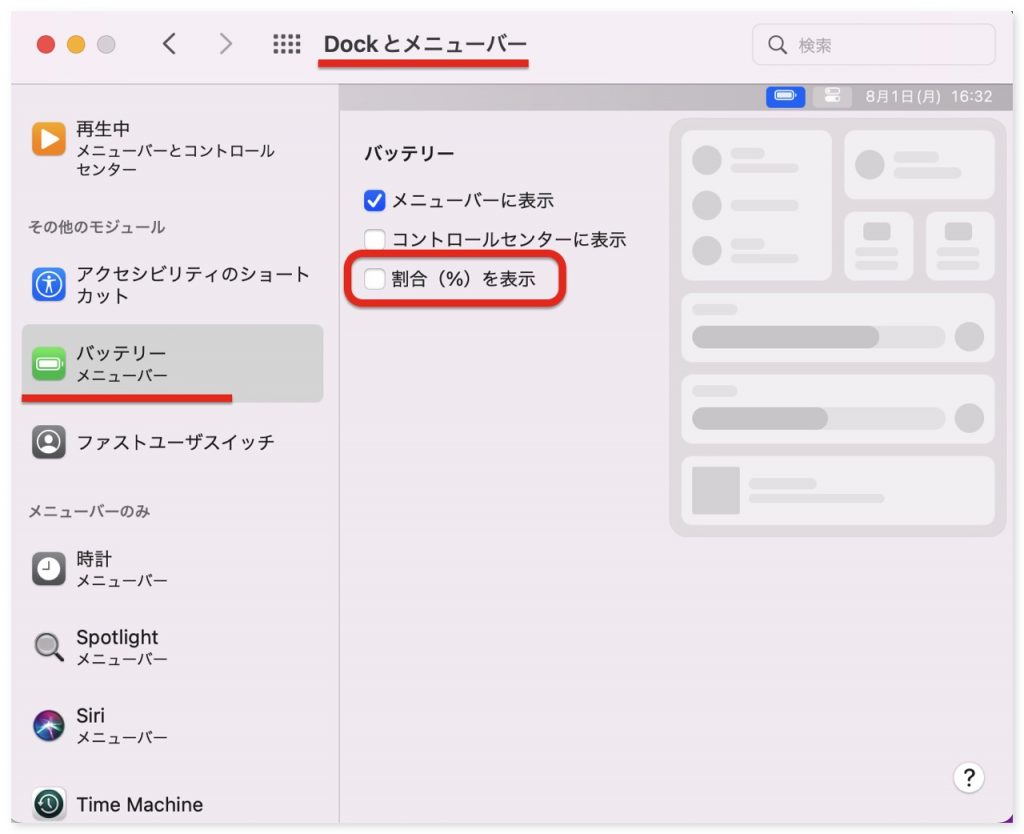Go back with the left chevron button

pyautogui.click(x=169, y=44)
